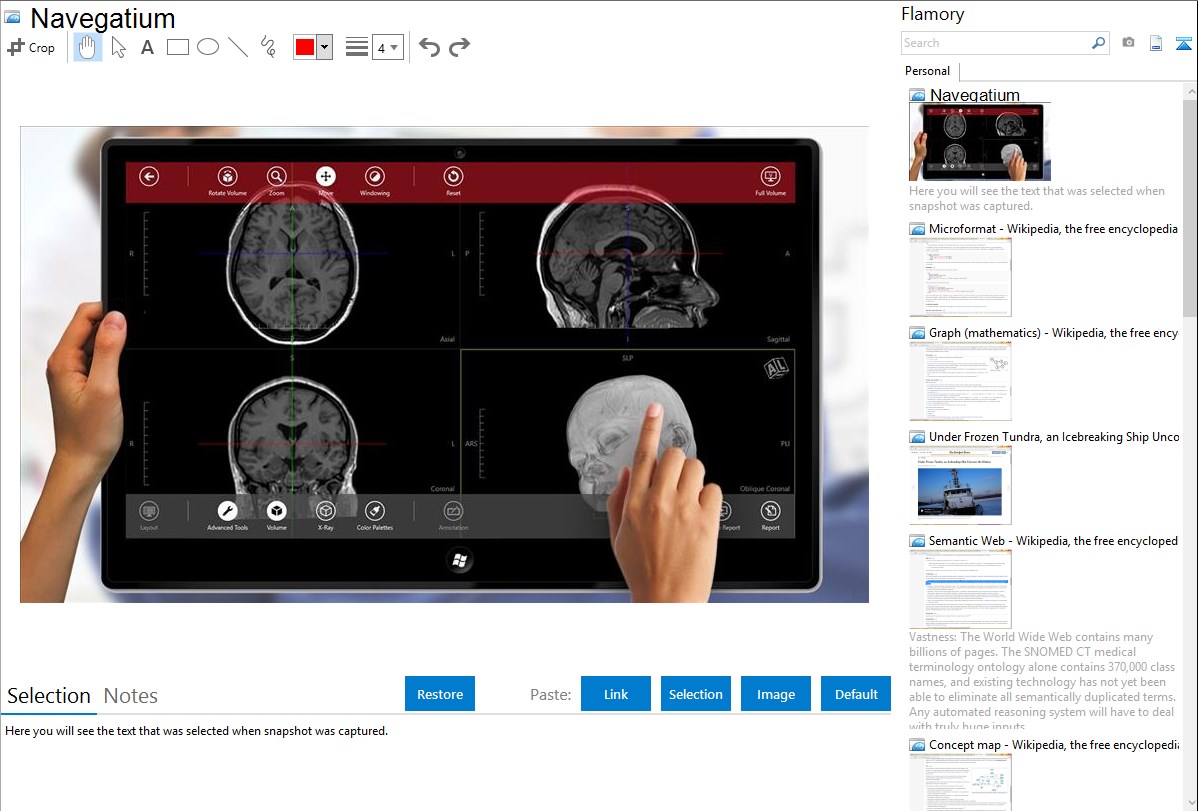
Task: Click the Microformat snapshot window icon
Action: coord(918,229)
